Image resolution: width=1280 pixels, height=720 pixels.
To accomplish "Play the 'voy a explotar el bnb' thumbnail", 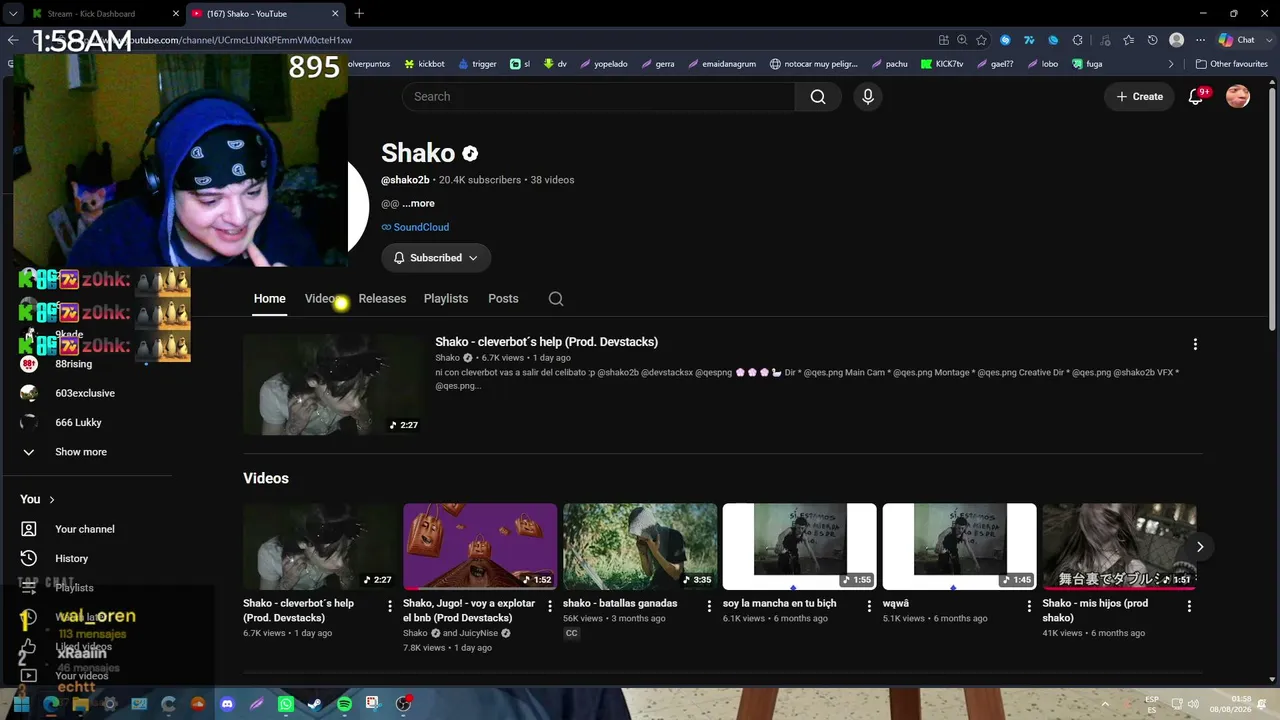I will 480,547.
